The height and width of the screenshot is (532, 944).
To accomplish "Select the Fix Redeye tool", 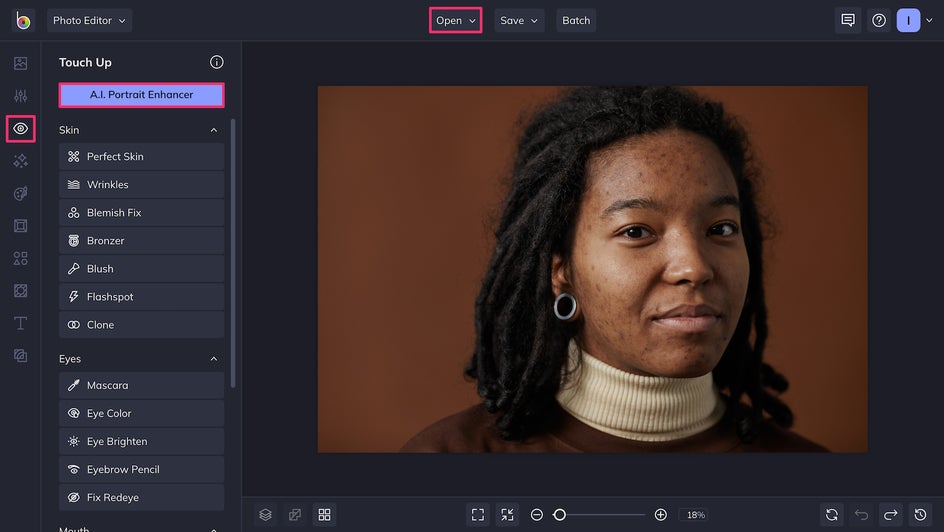I will coord(141,498).
